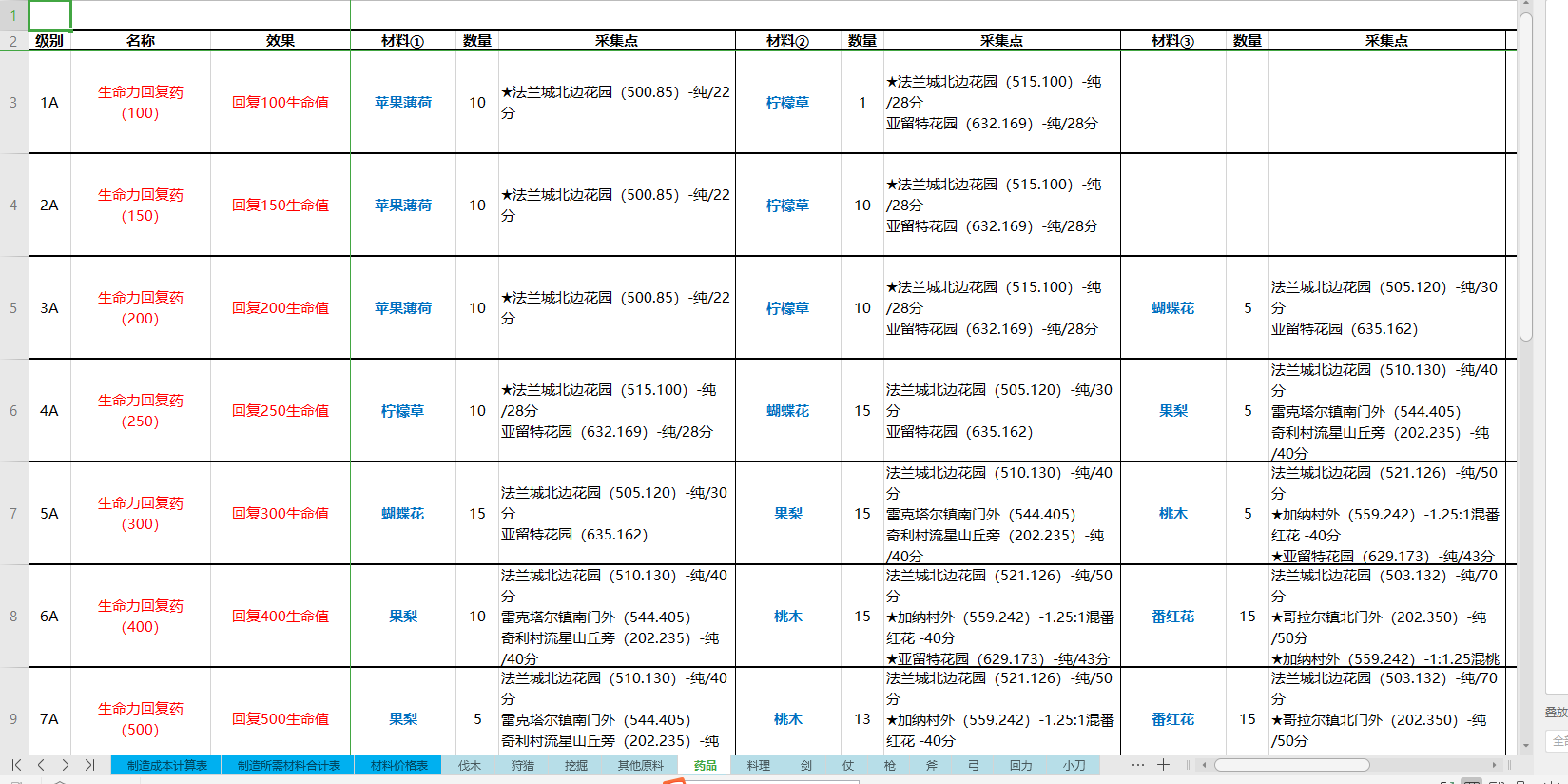Click the horizontal scrollbar thumb
Viewport: 1568px width, 784px height.
point(1292,765)
